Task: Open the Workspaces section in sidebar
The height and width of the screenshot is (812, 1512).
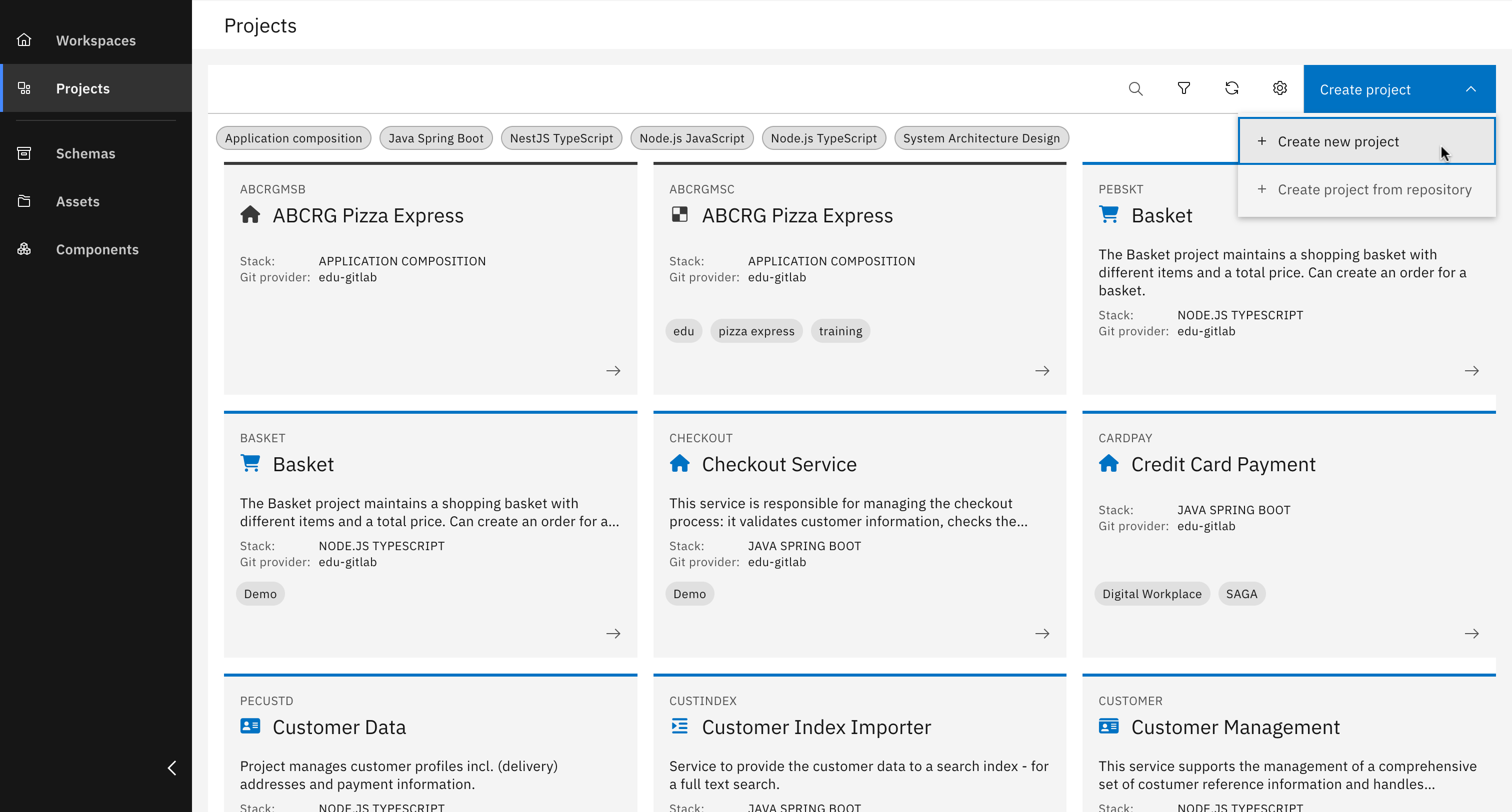Action: click(x=95, y=40)
